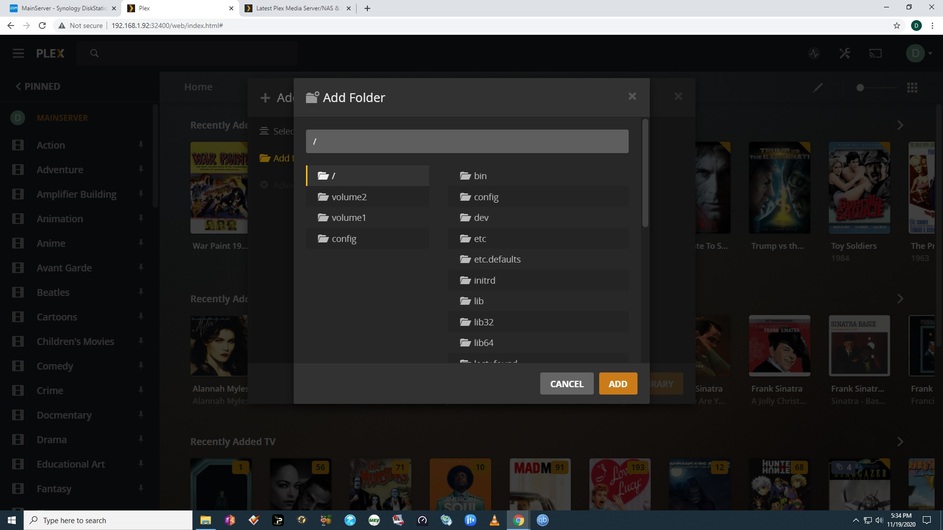This screenshot has width=943, height=530.
Task: Open the Action library
Action: tap(51, 145)
